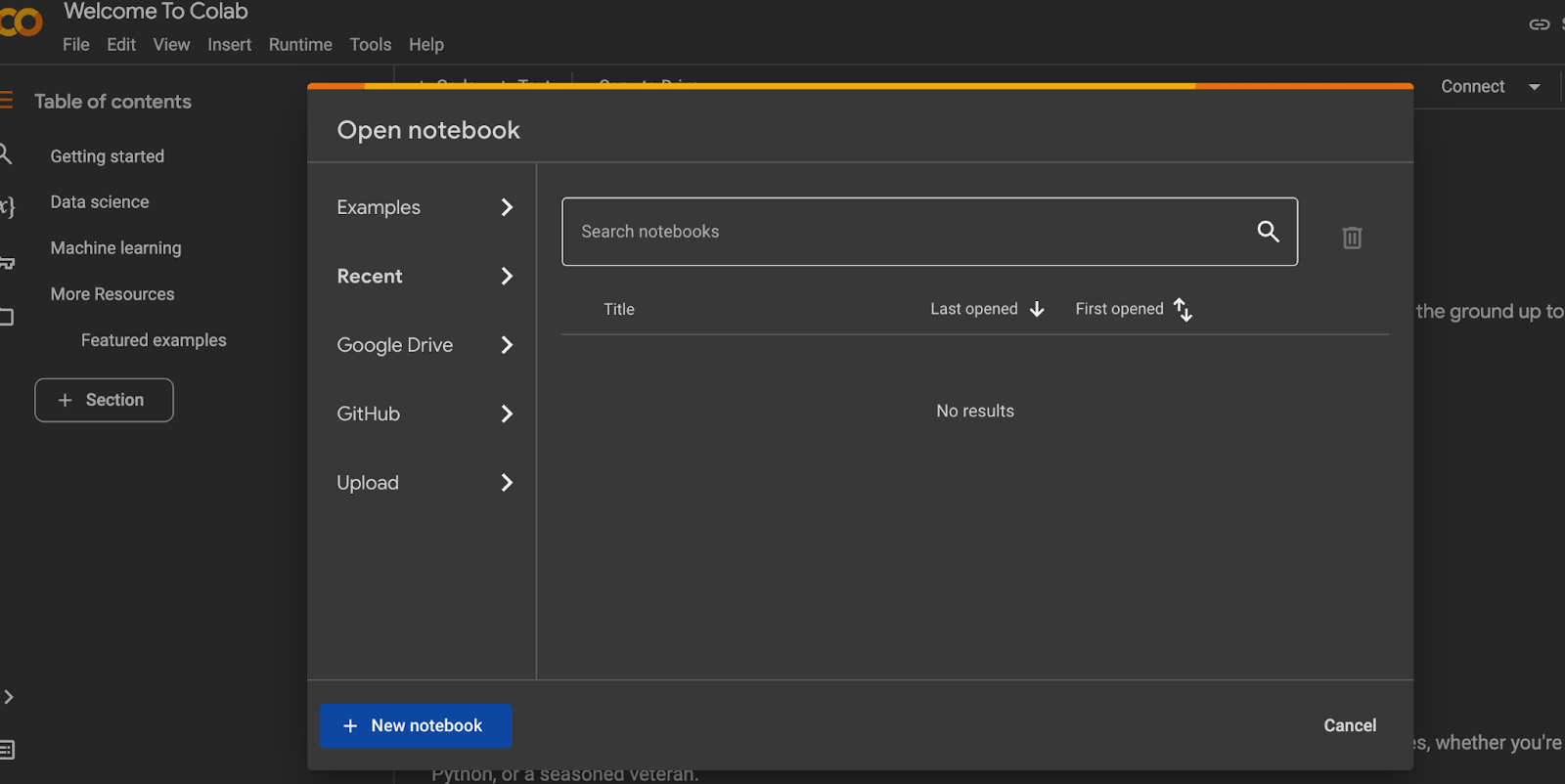Open the Files folder sidebar icon
1565x784 pixels.
[7, 317]
